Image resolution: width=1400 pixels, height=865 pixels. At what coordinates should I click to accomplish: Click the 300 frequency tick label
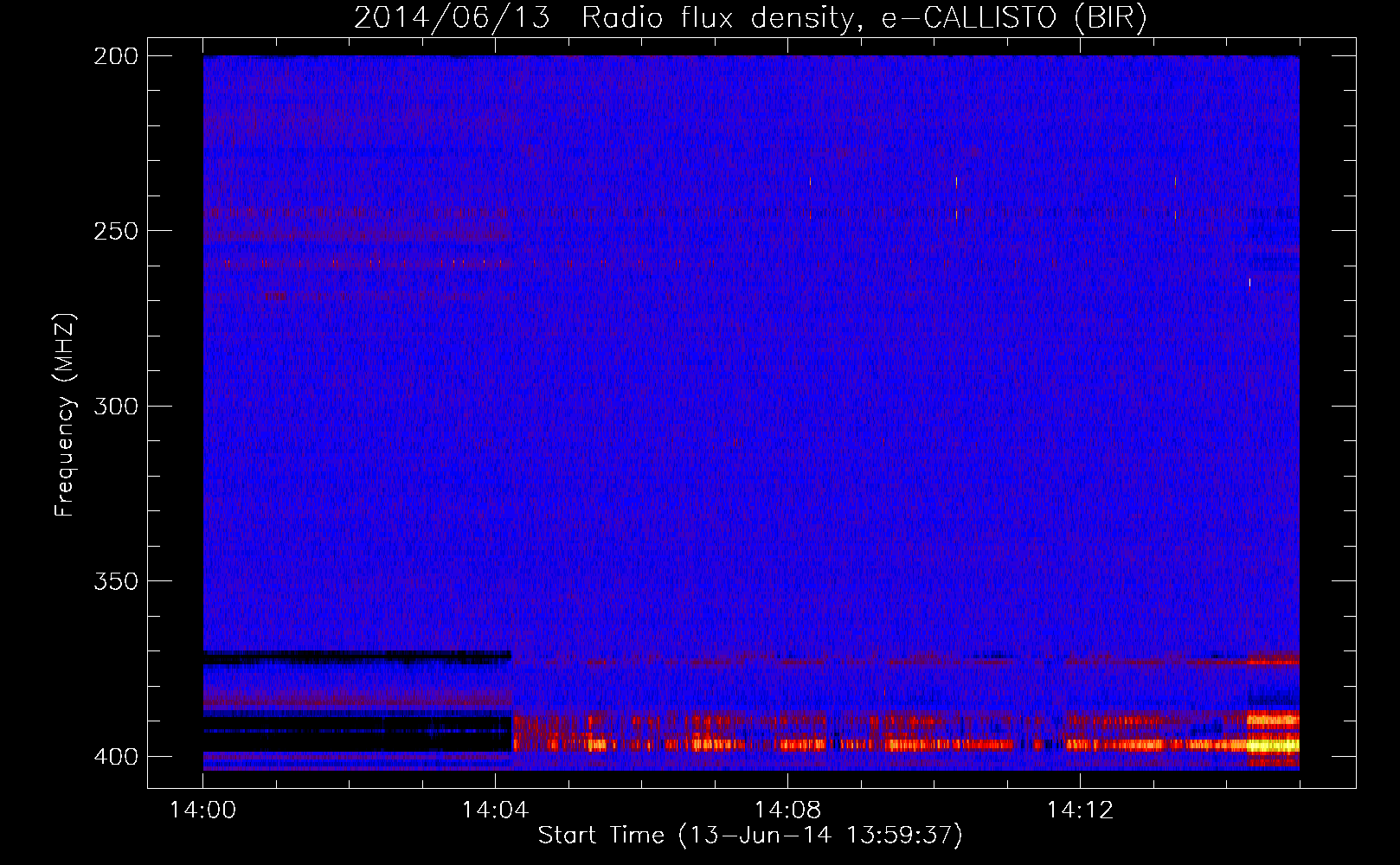[x=116, y=406]
